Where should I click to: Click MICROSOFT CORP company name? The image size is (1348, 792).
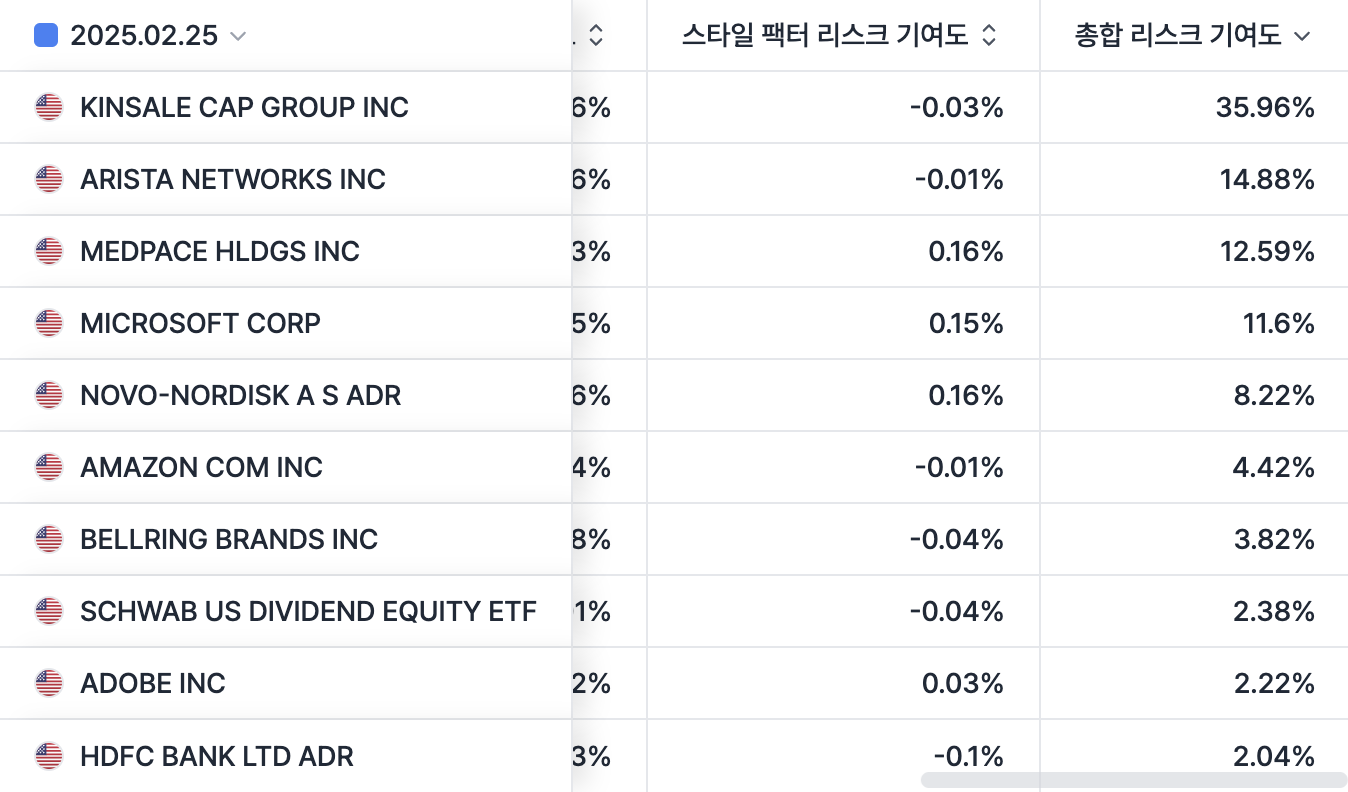200,323
